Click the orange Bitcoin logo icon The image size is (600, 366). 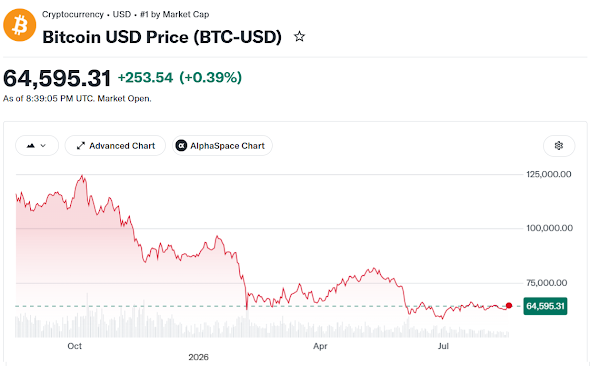click(x=20, y=25)
